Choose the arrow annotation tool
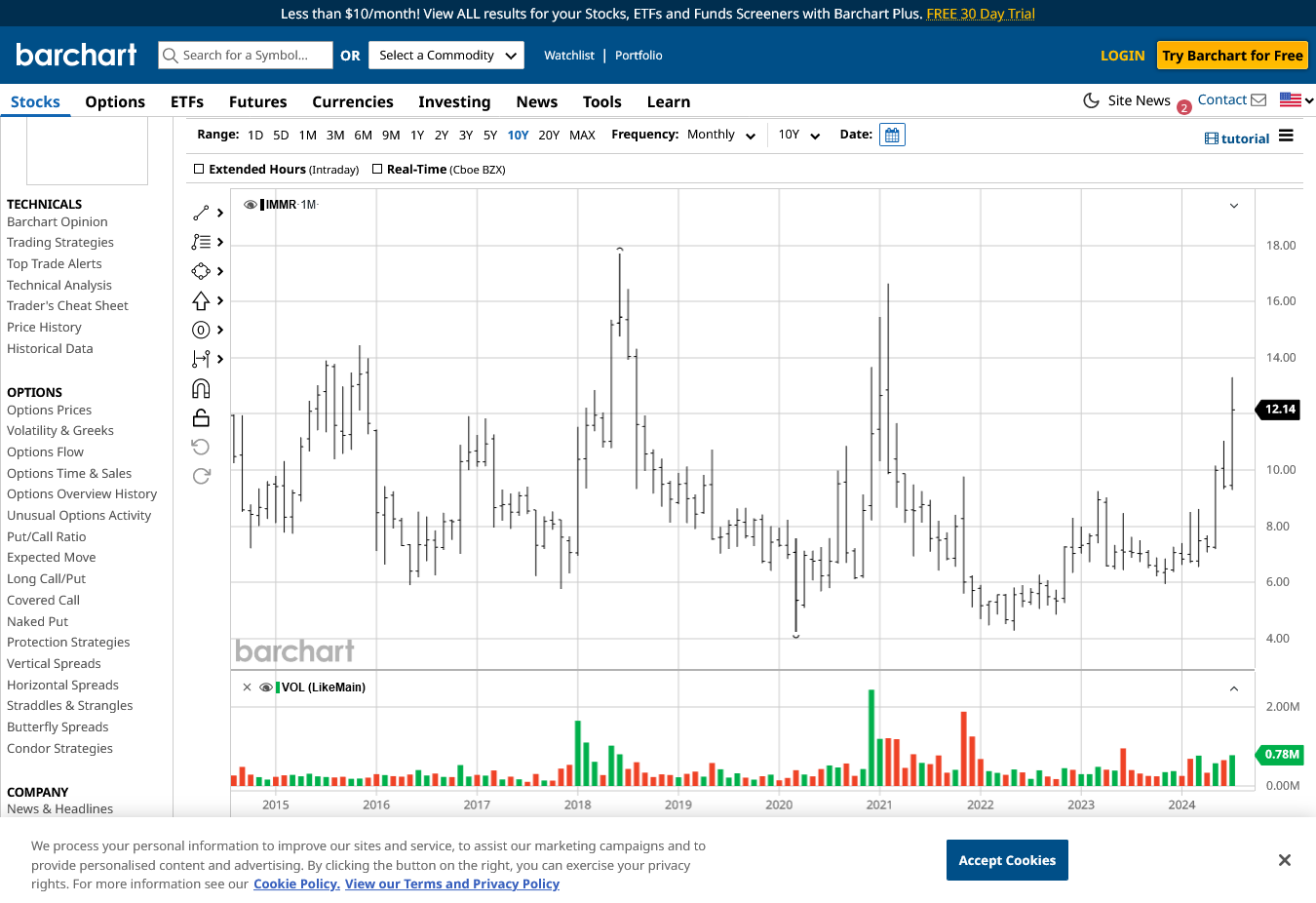1316x903 pixels. [x=201, y=300]
